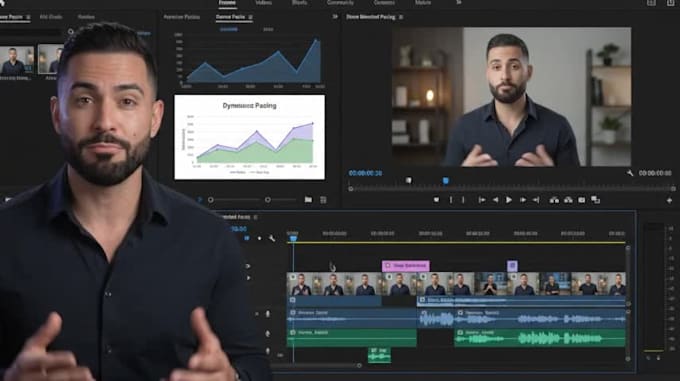Select the first clip thumbnail in project panel
The height and width of the screenshot is (381, 680).
click(16, 60)
